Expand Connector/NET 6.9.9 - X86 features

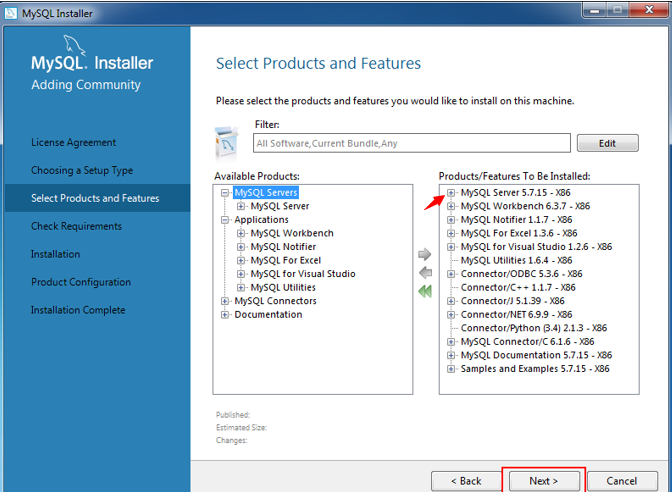tap(450, 315)
